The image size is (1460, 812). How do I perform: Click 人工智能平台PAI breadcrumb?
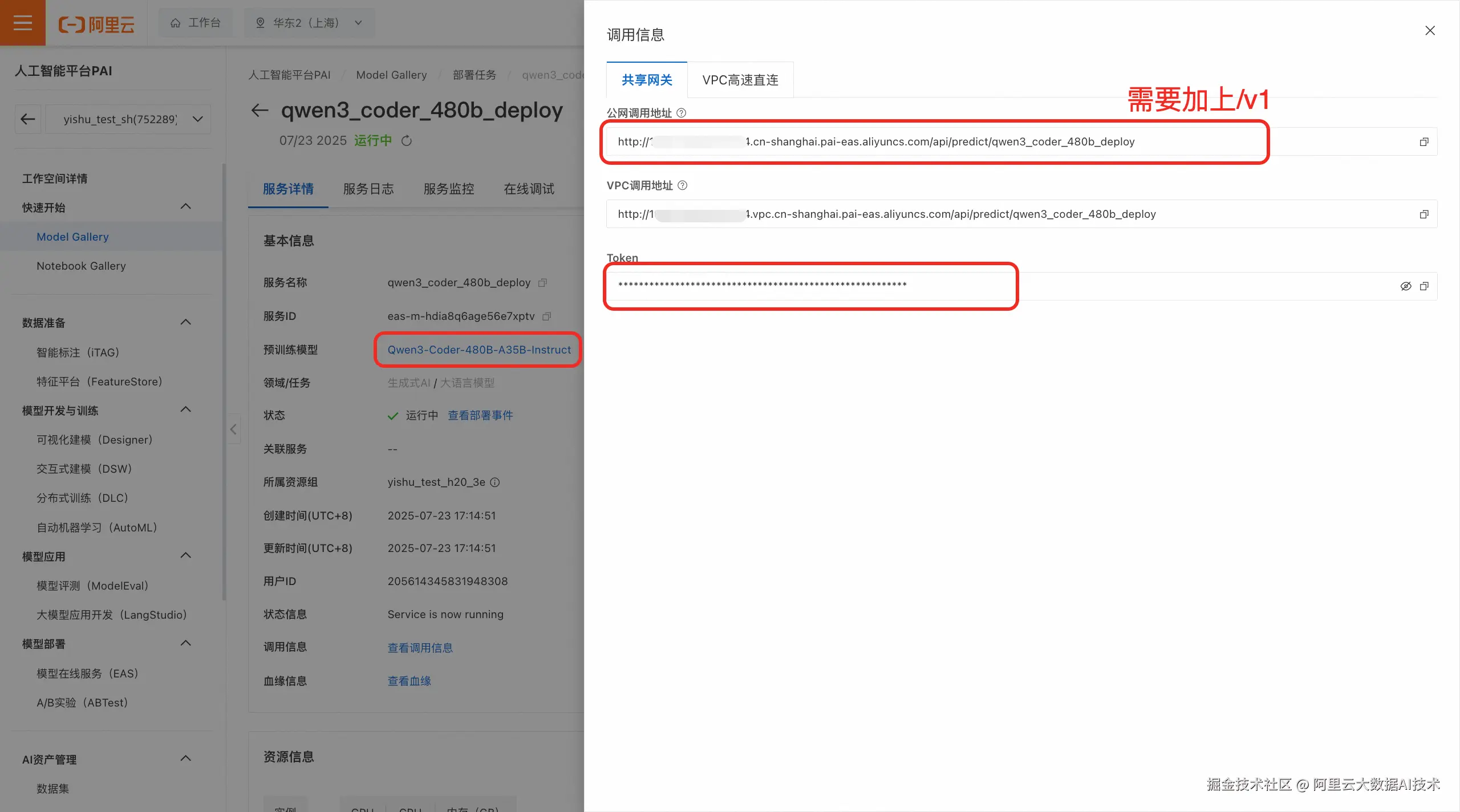coord(289,75)
